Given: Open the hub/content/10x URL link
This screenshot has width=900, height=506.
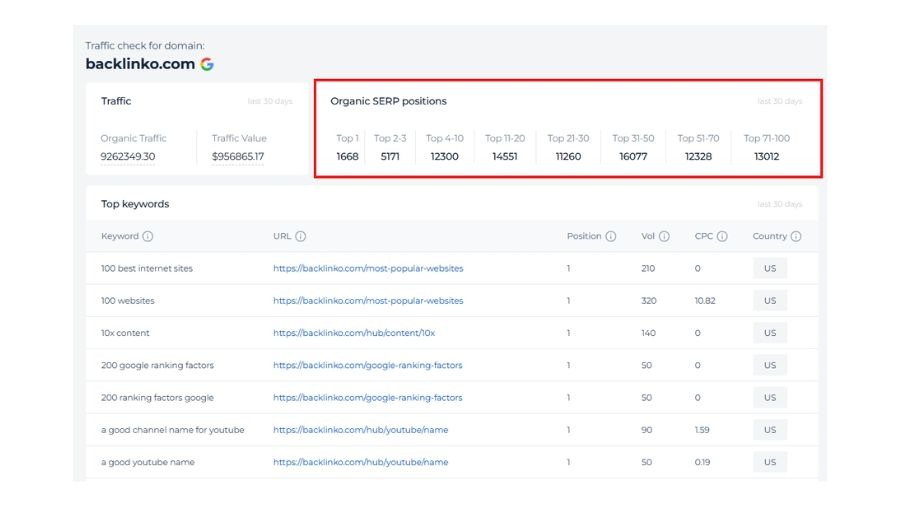Looking at the screenshot, I should pos(354,333).
